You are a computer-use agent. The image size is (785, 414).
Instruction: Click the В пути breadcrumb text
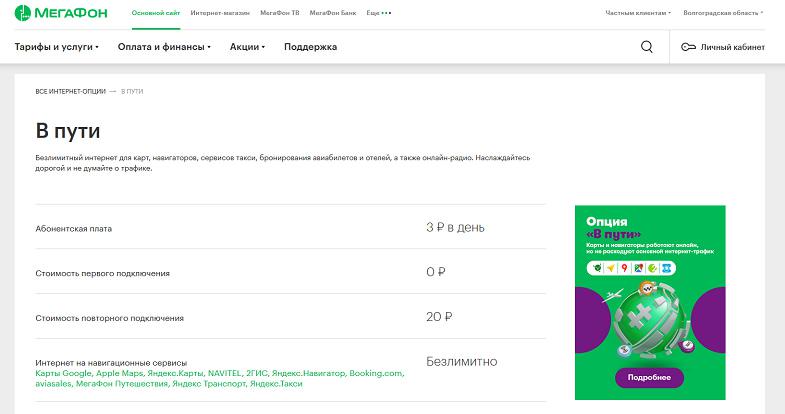(132, 92)
